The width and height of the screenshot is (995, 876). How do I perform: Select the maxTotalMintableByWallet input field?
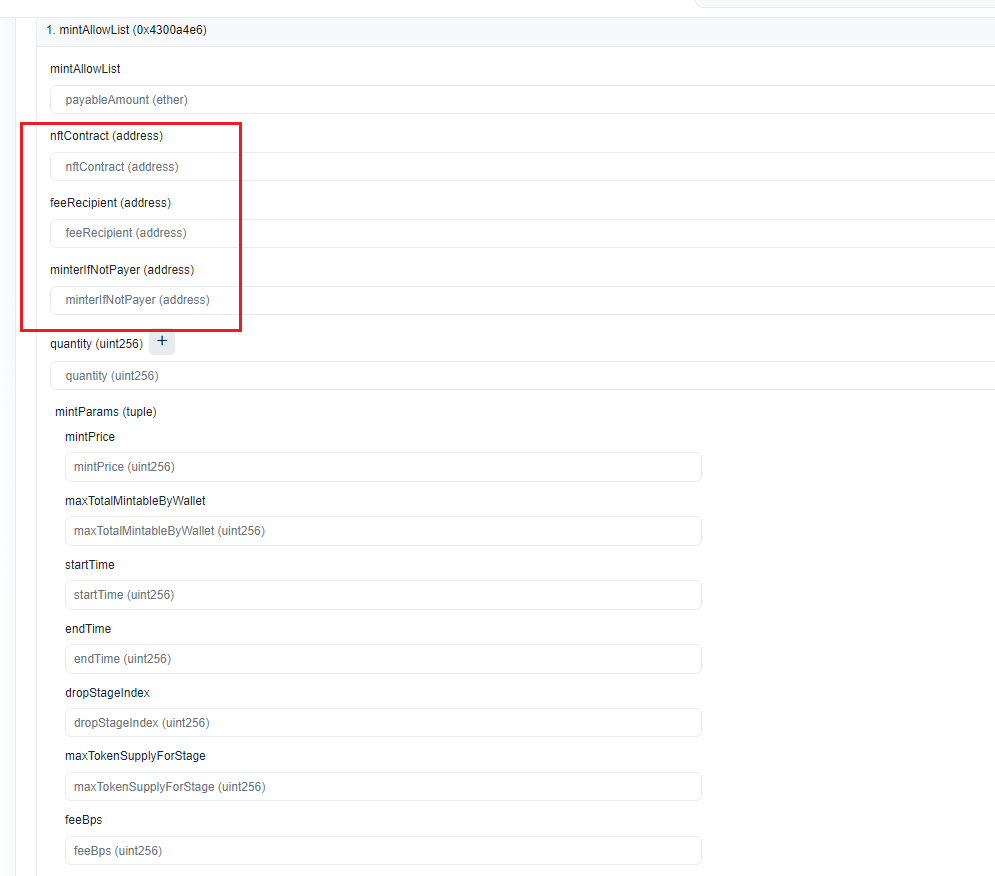pos(382,531)
